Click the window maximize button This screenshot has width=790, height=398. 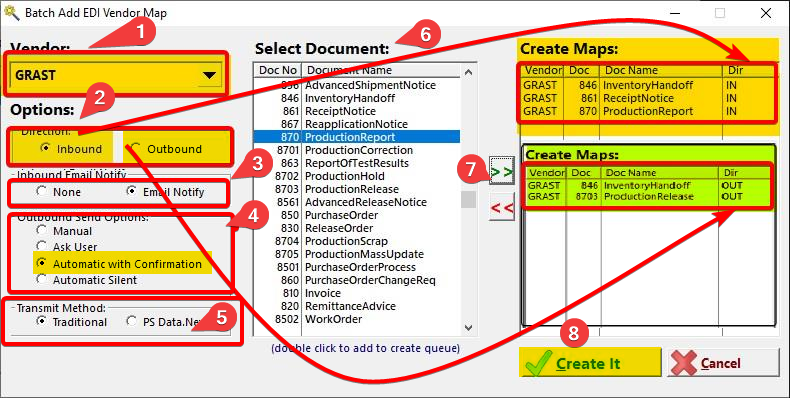[x=720, y=13]
